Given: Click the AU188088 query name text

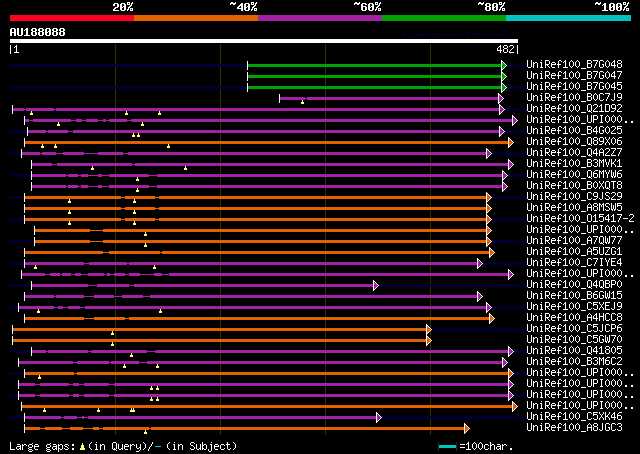Looking at the screenshot, I should pyautogui.click(x=38, y=32).
